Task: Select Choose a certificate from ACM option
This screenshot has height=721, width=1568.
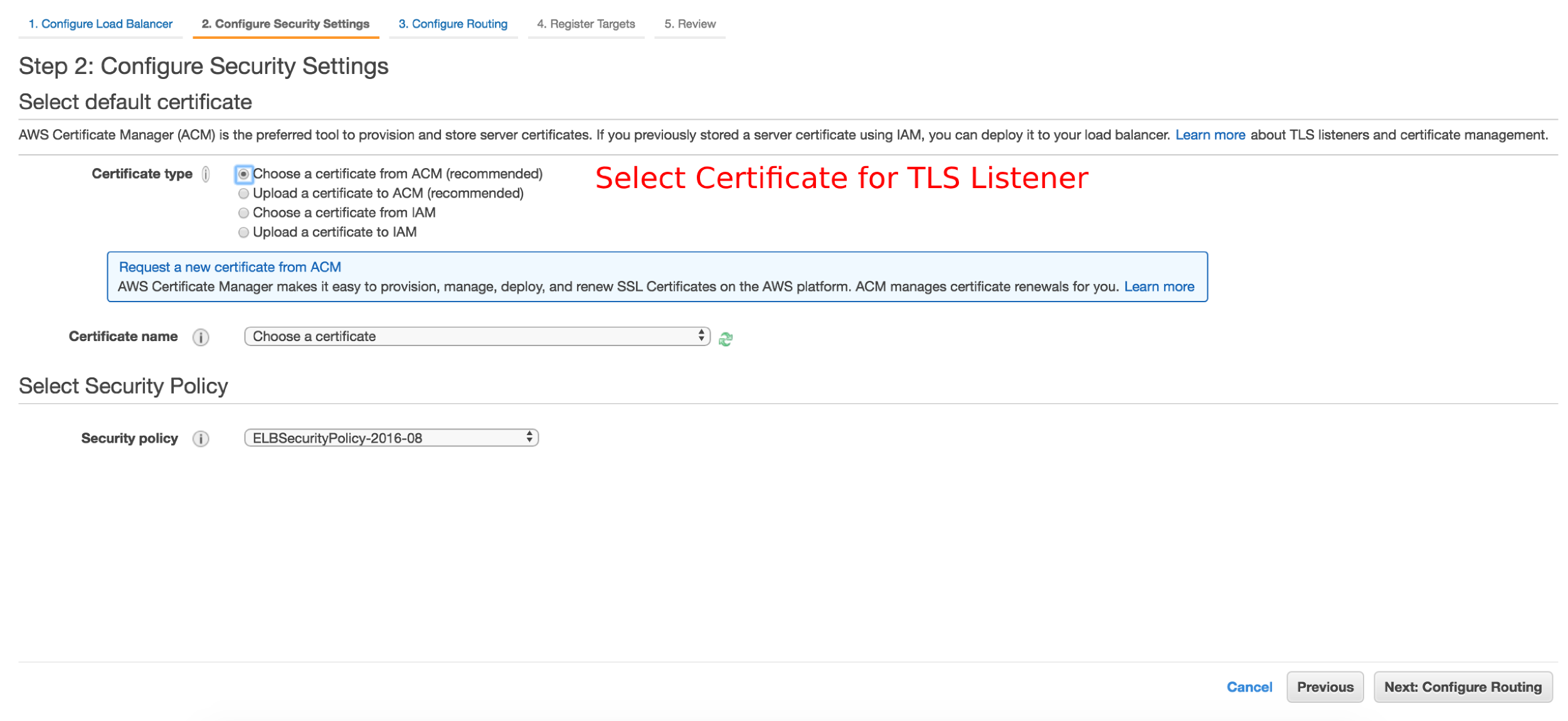Action: click(244, 174)
